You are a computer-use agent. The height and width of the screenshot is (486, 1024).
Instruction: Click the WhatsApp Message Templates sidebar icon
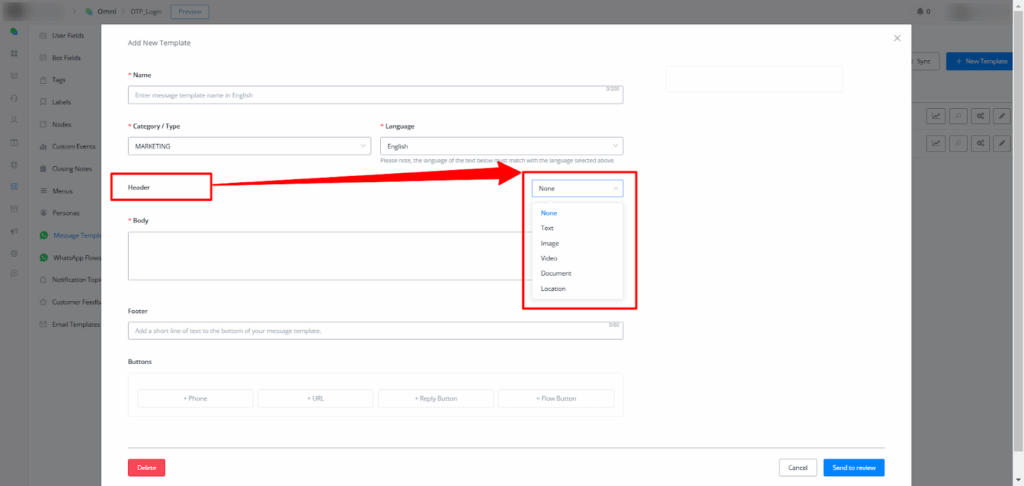coord(43,236)
